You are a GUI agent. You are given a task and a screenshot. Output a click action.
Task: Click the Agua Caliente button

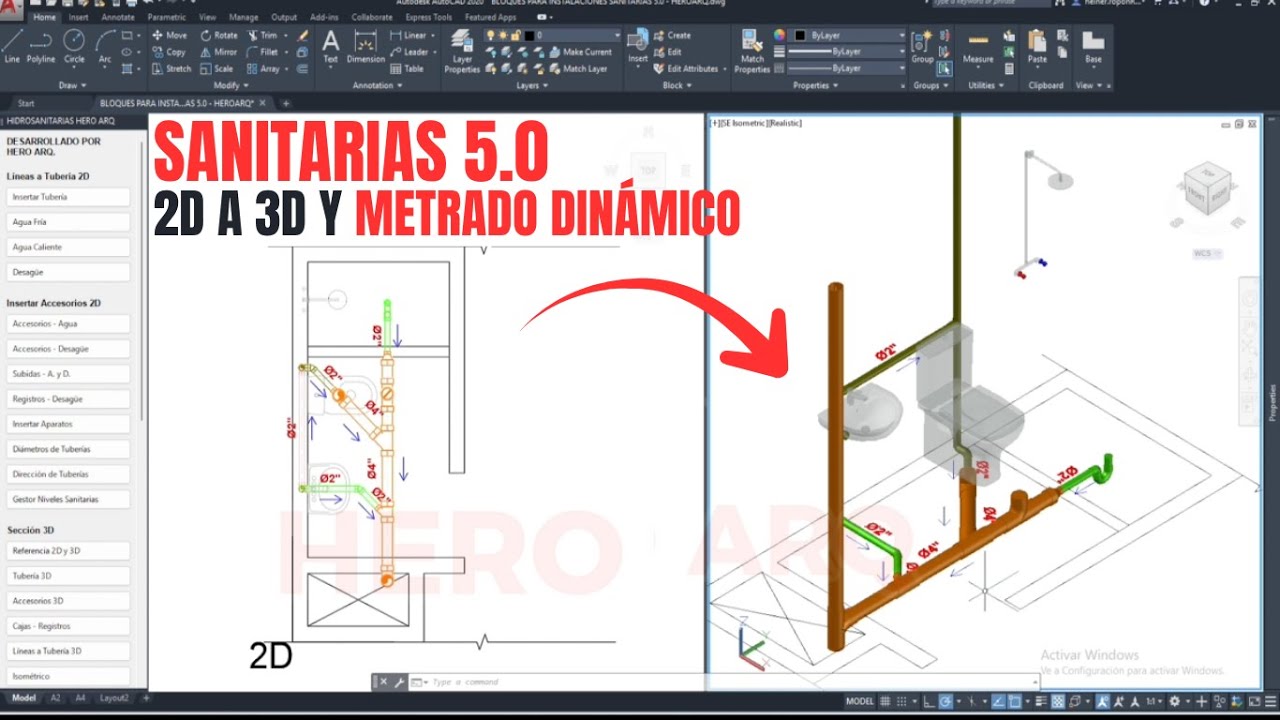pyautogui.click(x=68, y=247)
